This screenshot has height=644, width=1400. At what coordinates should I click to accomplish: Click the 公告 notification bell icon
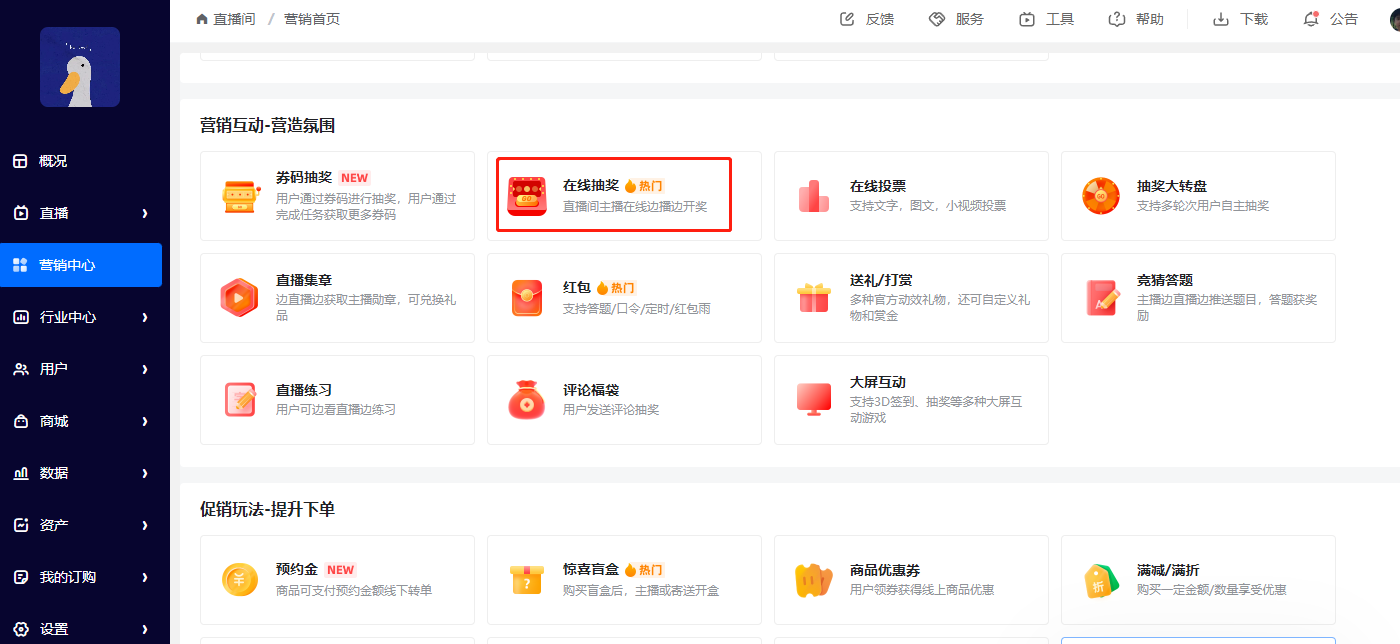(1311, 19)
